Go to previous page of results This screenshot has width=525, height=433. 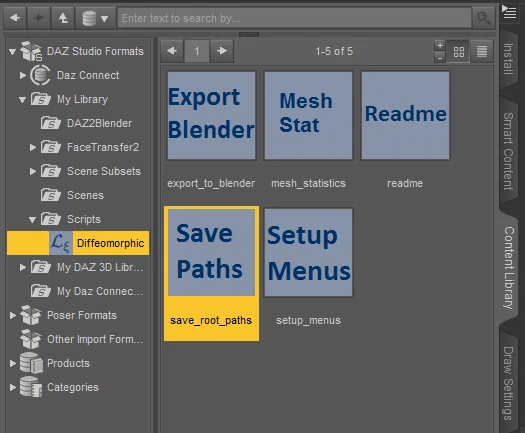pyautogui.click(x=172, y=51)
